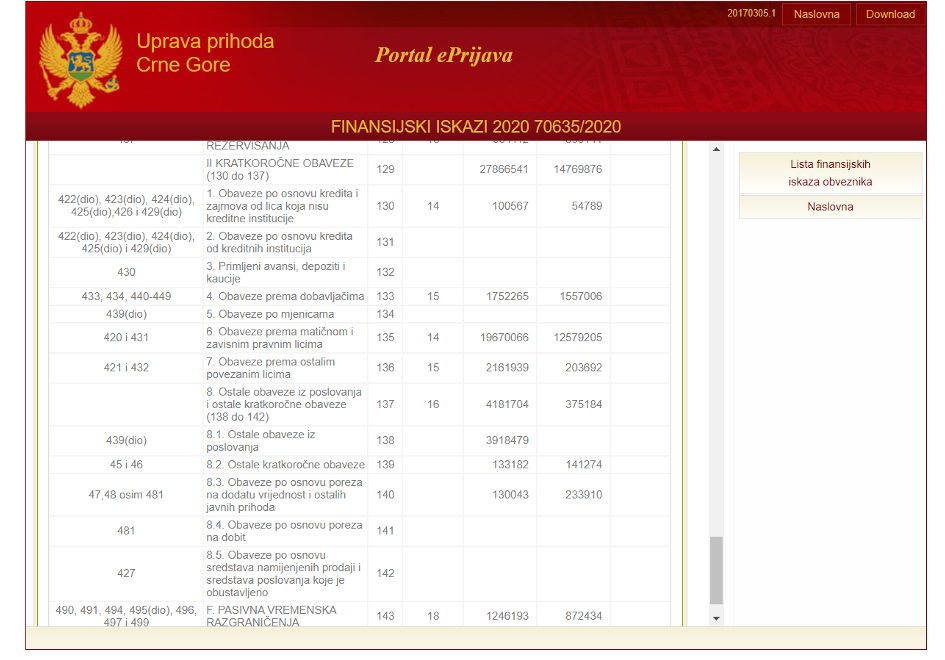Click label Obaveze po mjenicama
The image size is (945, 660).
coord(270,315)
